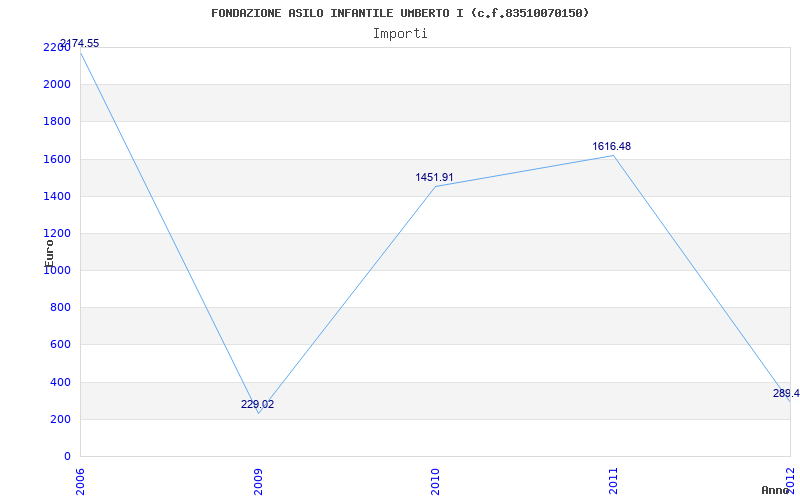
Task: Click the 600 y-axis tick label
Action: tap(60, 345)
